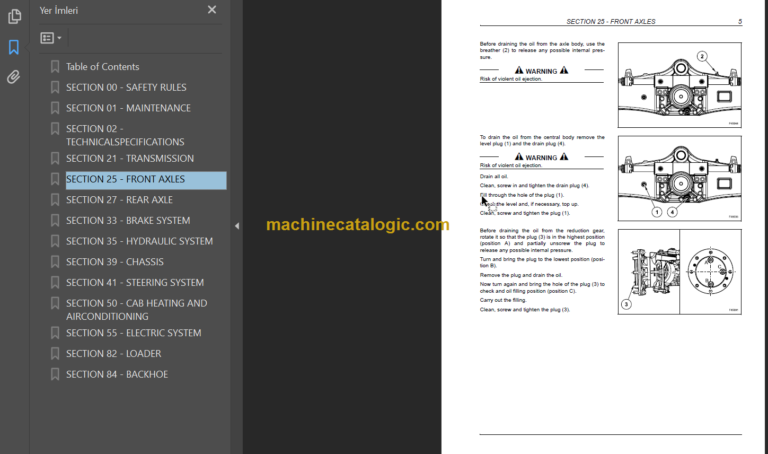This screenshot has height=454, width=768.
Task: Click bookmark icon beside SECTION 21 - TRANSMISSION
Action: [55, 158]
